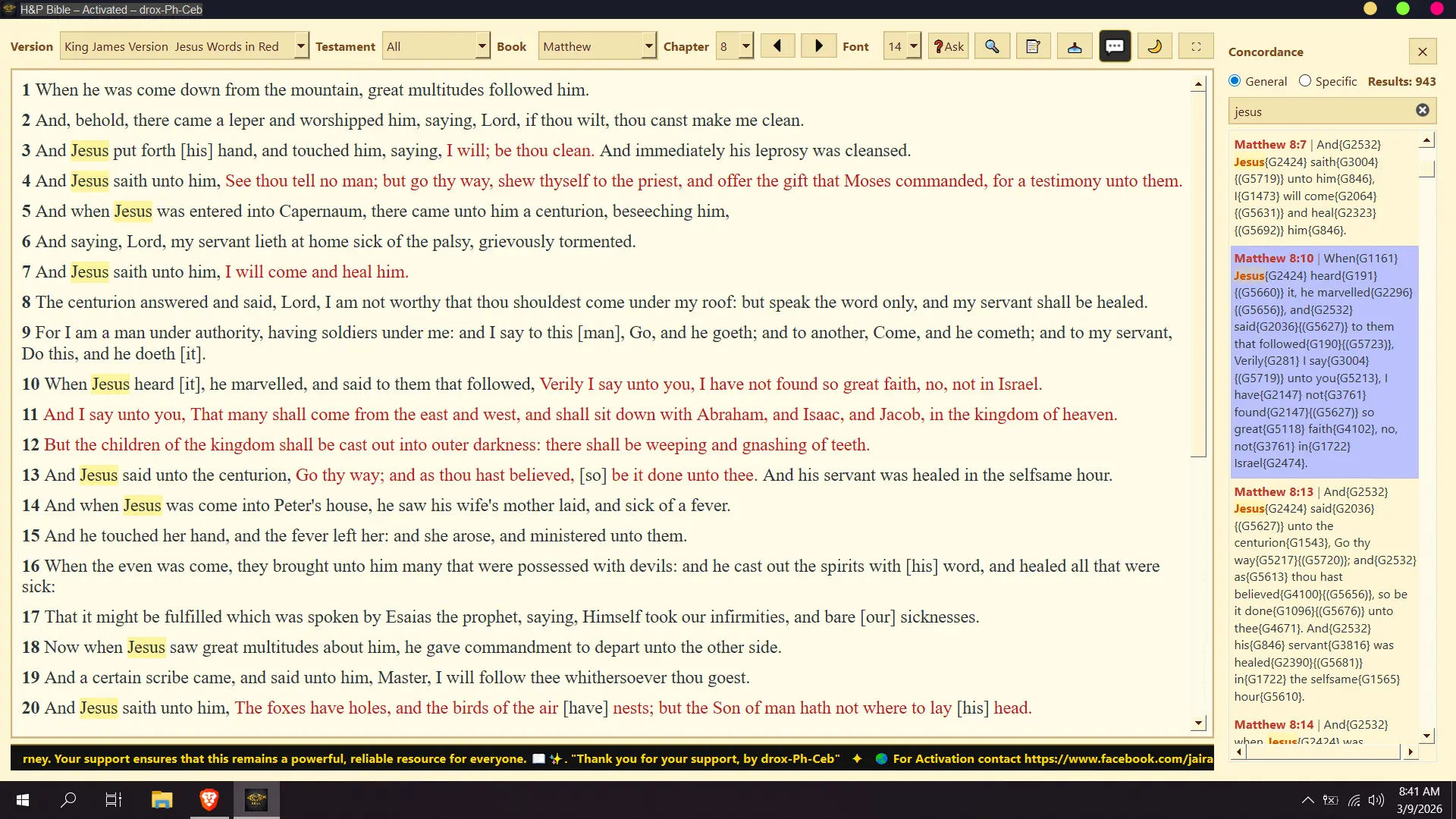1456x819 pixels.
Task: Open the magnifying glass search tool
Action: tap(992, 46)
